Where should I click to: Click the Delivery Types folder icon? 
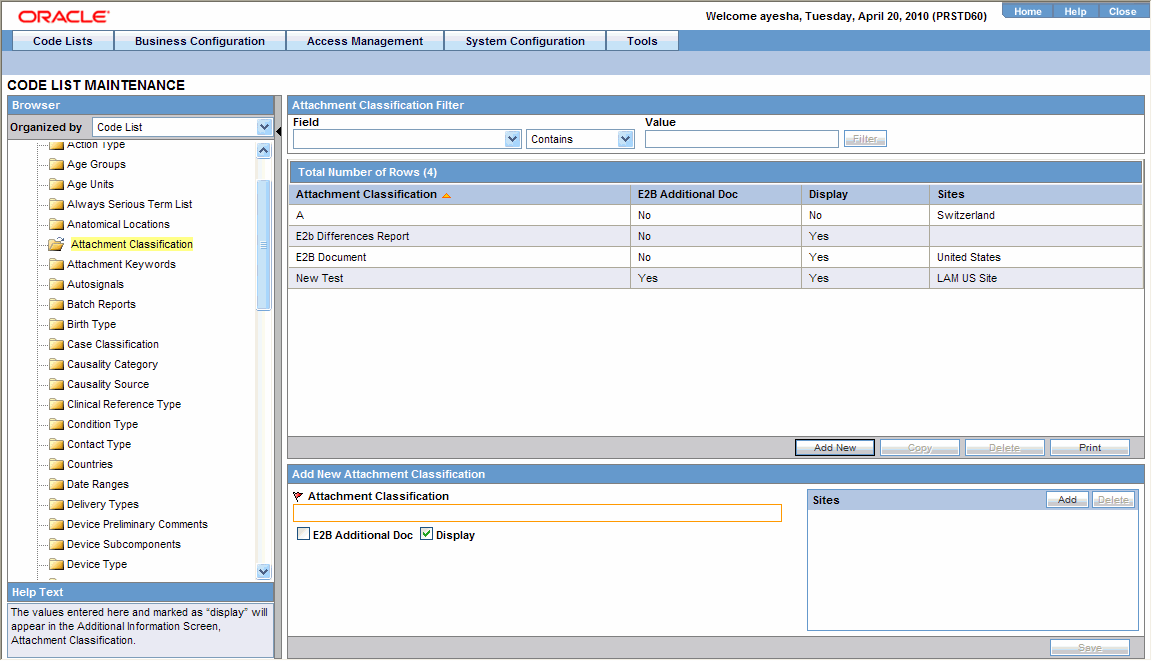tap(57, 505)
